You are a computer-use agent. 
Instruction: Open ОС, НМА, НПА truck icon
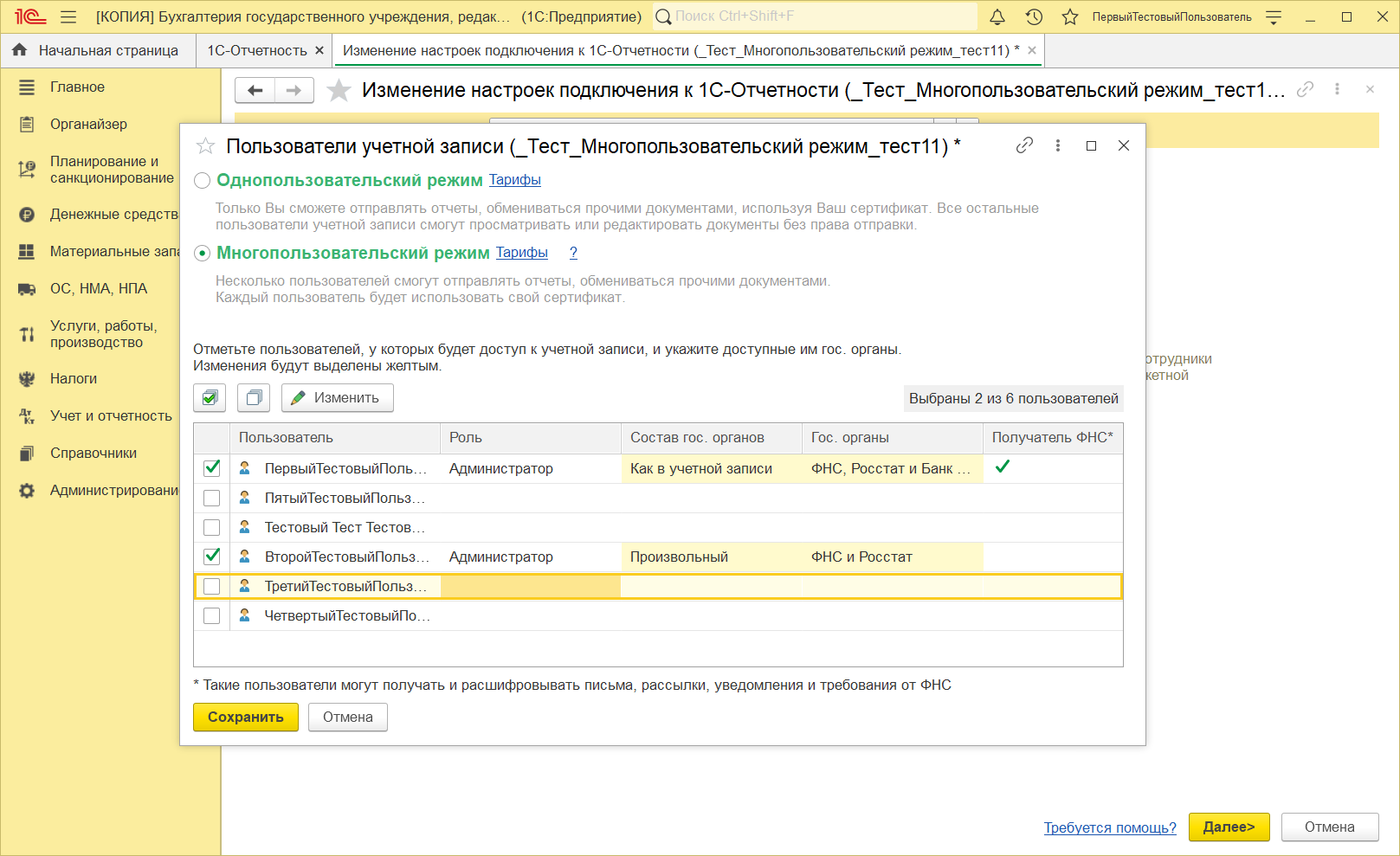(27, 289)
